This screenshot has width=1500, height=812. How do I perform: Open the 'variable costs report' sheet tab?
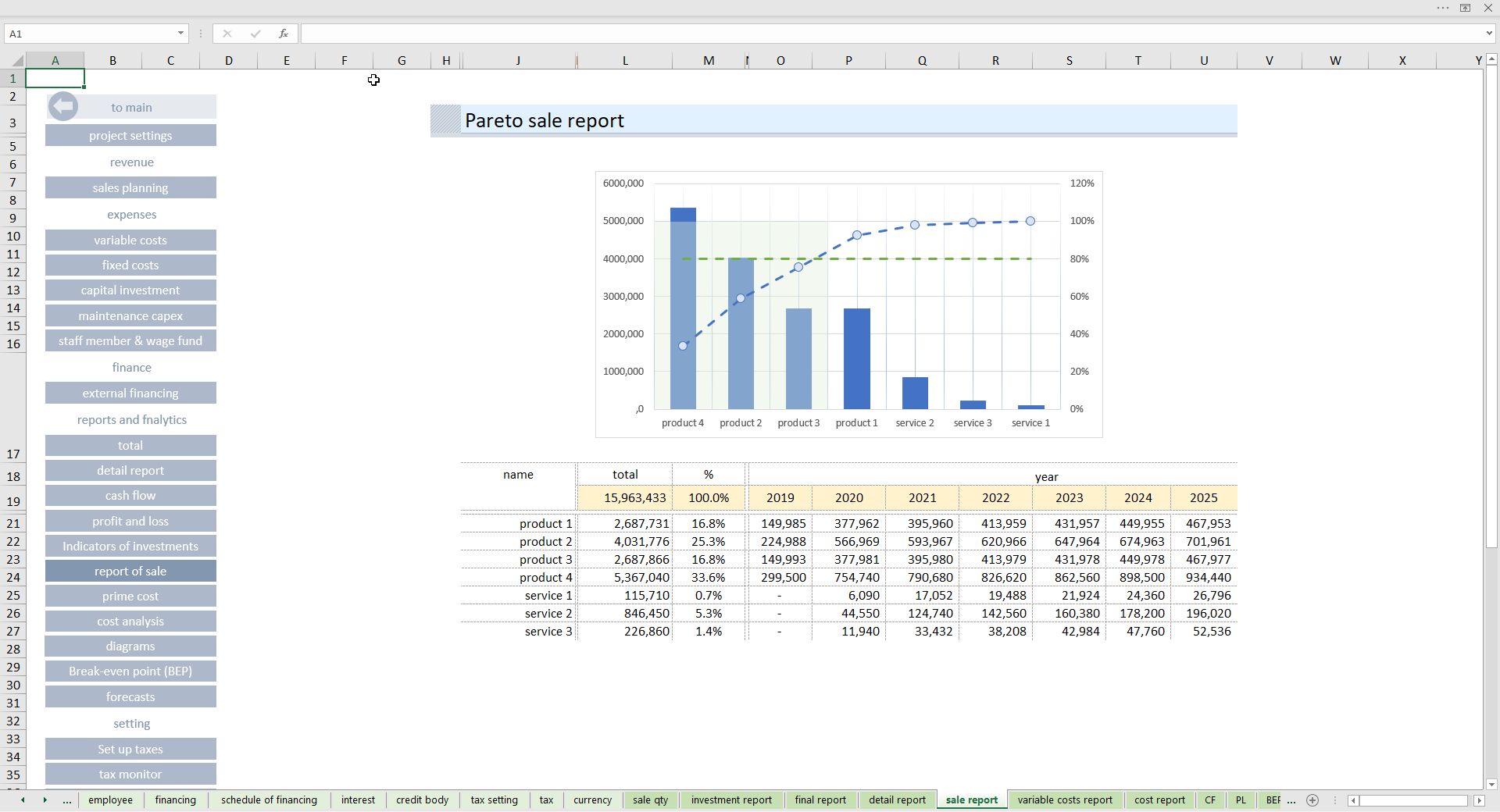(1065, 800)
